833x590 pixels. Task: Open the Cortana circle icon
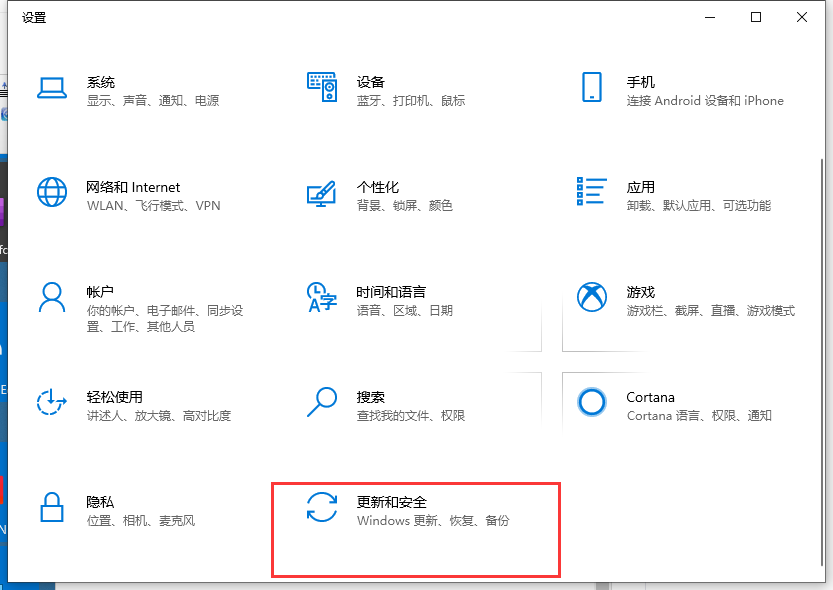tap(592, 402)
